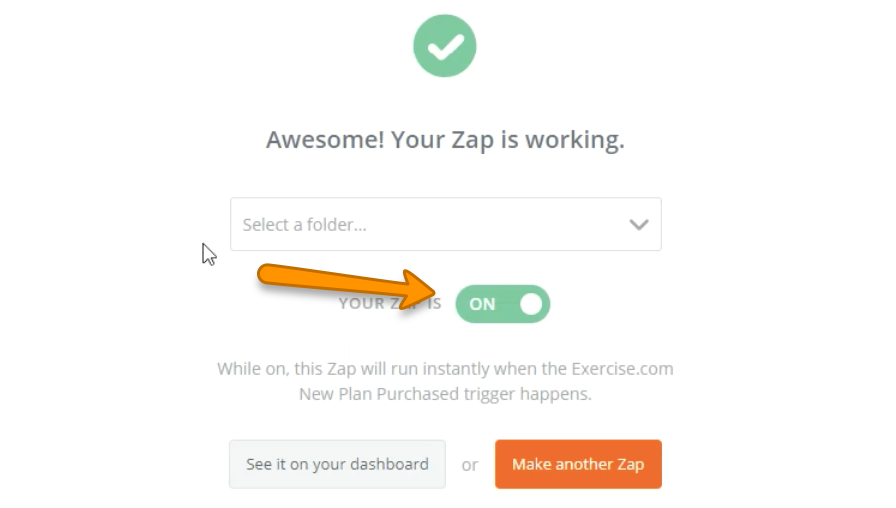Expand folder list via down chevron
The image size is (896, 508).
pos(639,225)
